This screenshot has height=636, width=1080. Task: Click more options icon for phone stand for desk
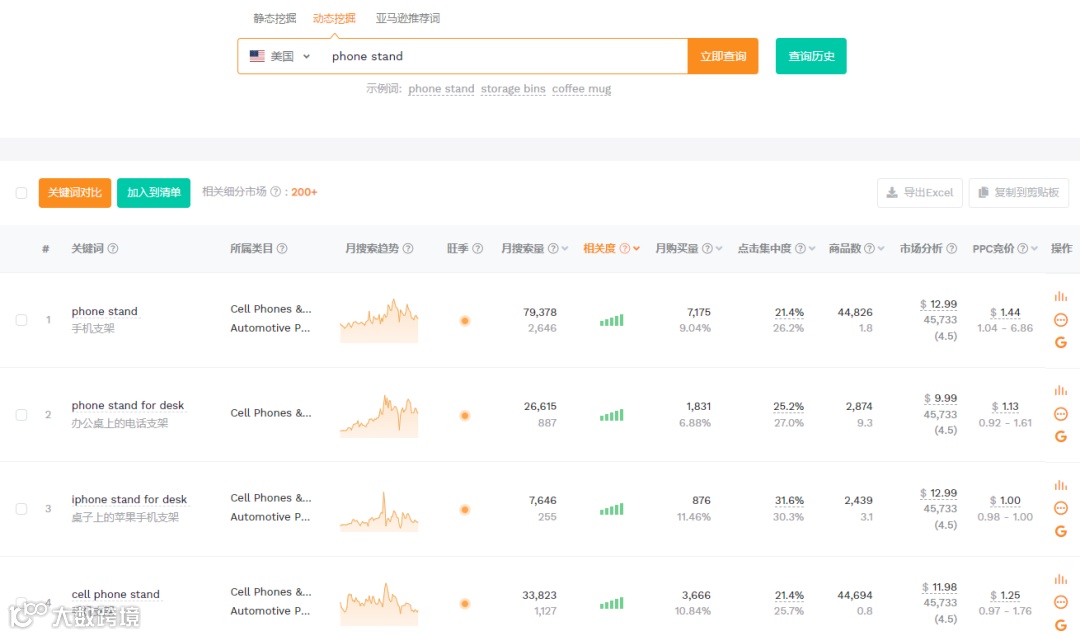[x=1061, y=414]
